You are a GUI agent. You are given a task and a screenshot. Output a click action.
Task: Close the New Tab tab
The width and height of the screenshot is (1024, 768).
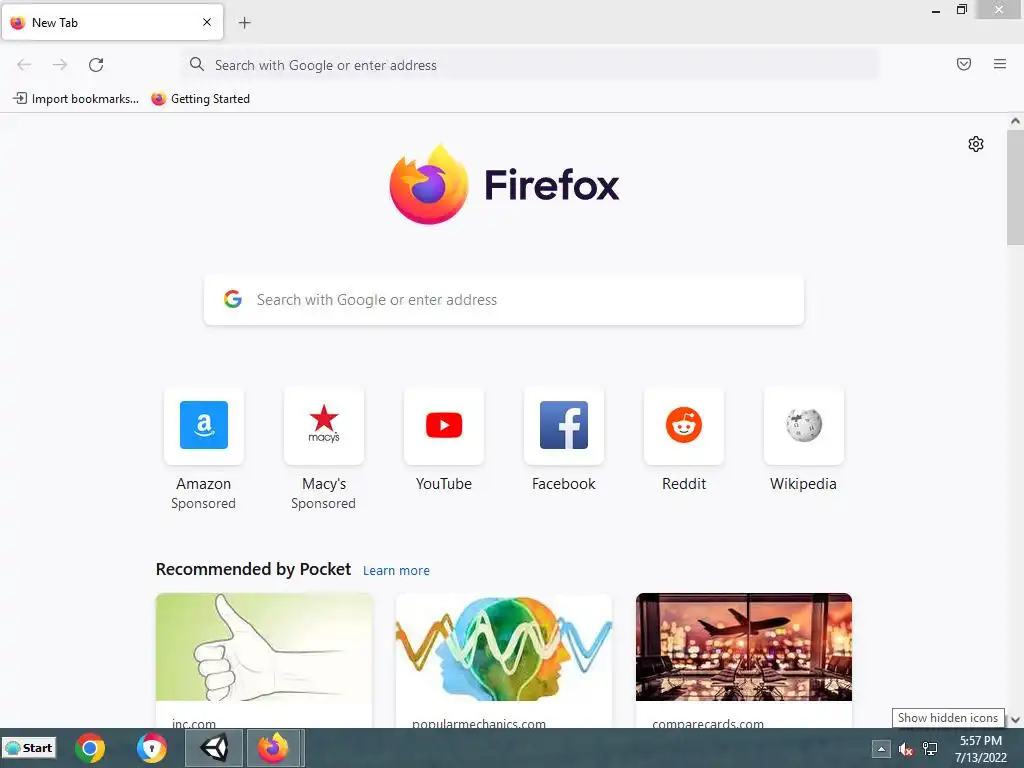pyautogui.click(x=206, y=22)
